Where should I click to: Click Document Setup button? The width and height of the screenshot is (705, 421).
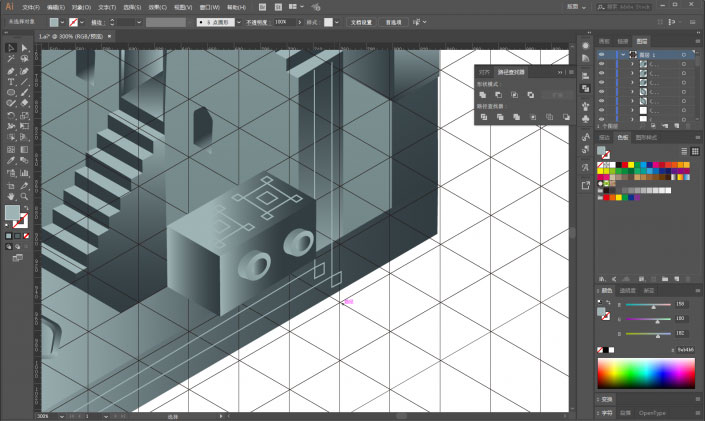(361, 22)
